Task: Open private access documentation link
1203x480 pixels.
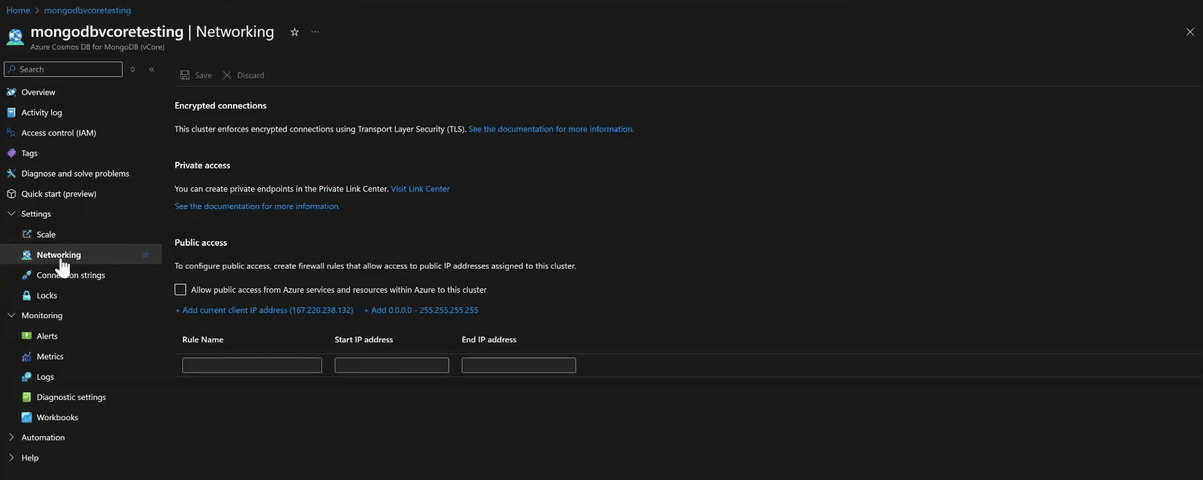Action: point(257,206)
